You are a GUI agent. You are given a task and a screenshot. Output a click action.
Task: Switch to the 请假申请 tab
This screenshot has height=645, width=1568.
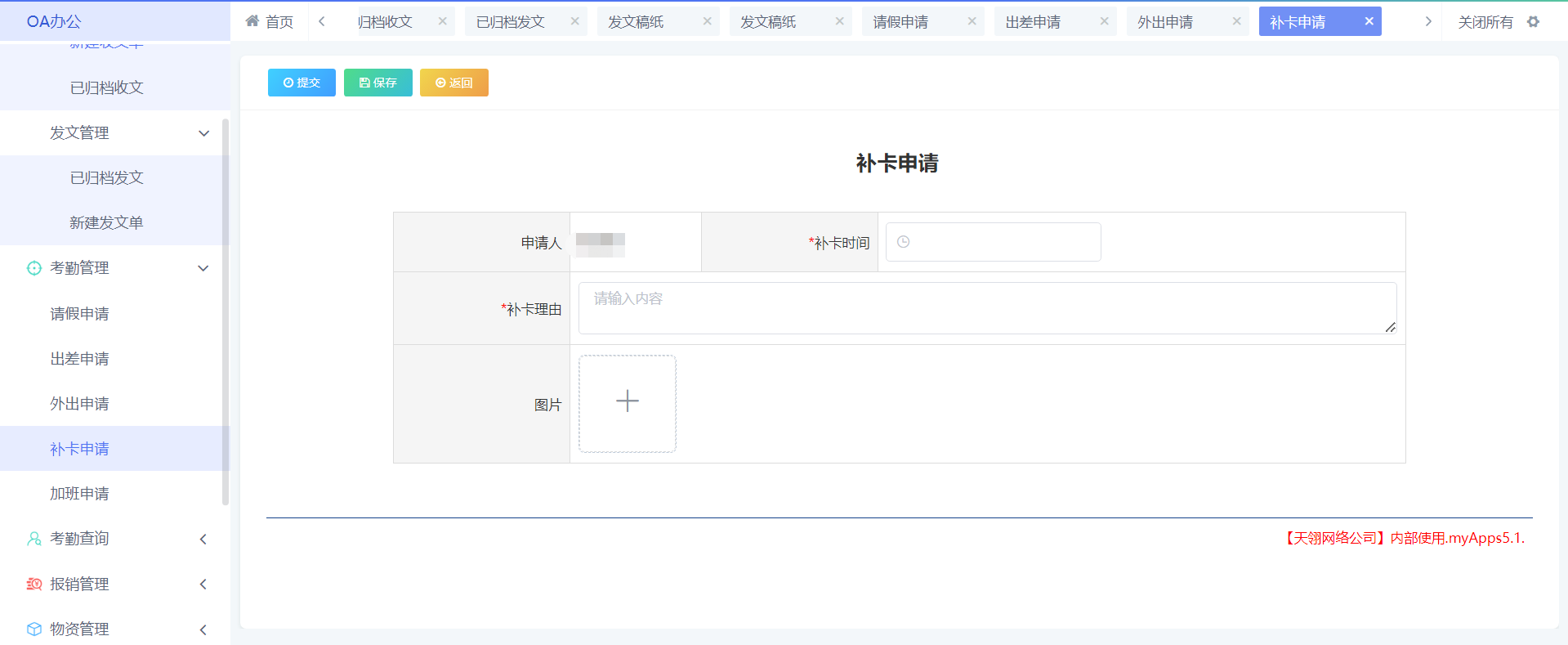pyautogui.click(x=900, y=22)
